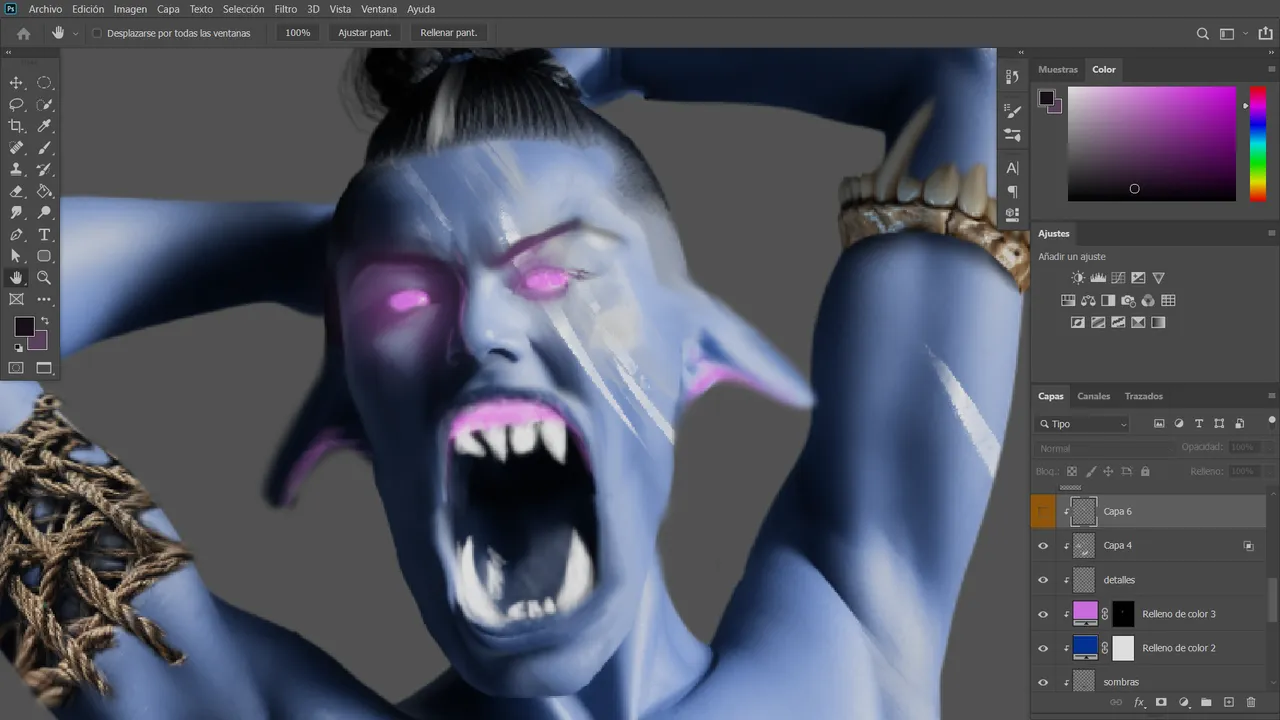1280x720 pixels.
Task: Select the Clone Stamp tool
Action: [16, 170]
